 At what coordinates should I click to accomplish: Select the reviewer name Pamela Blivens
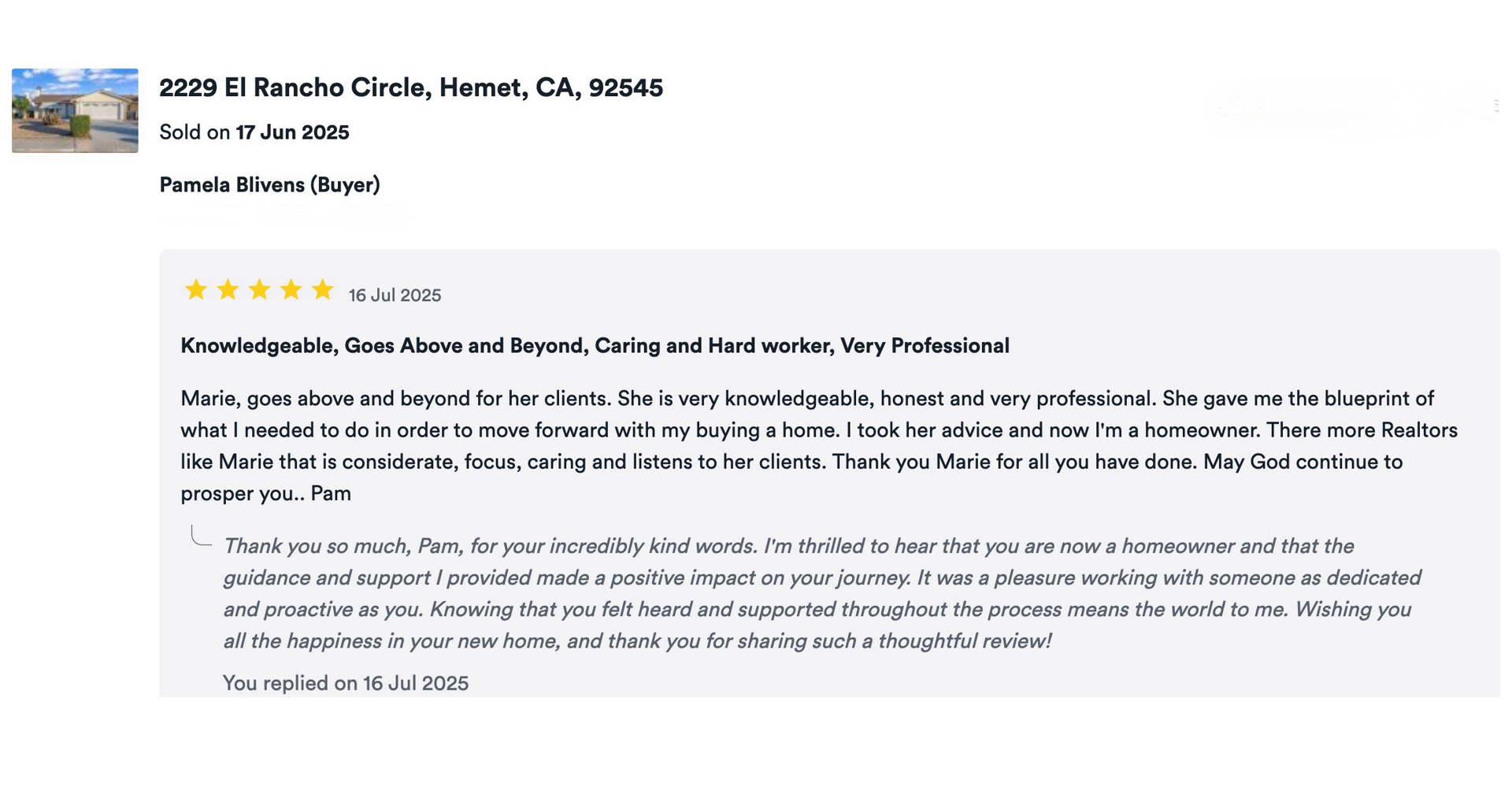[232, 185]
